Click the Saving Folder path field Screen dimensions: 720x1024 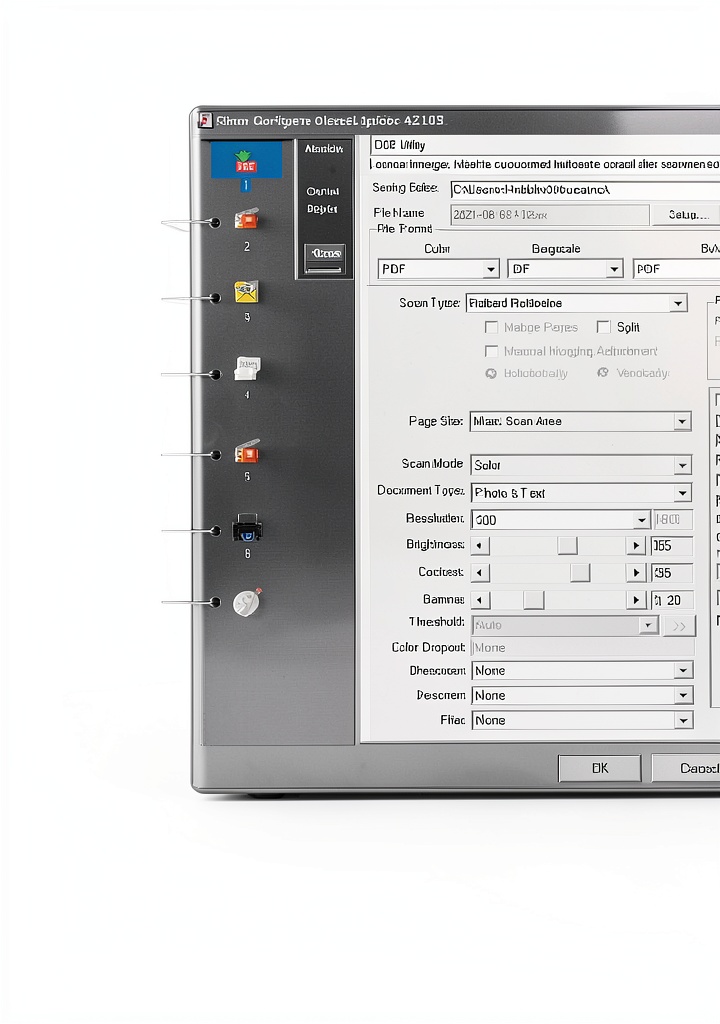[585, 189]
